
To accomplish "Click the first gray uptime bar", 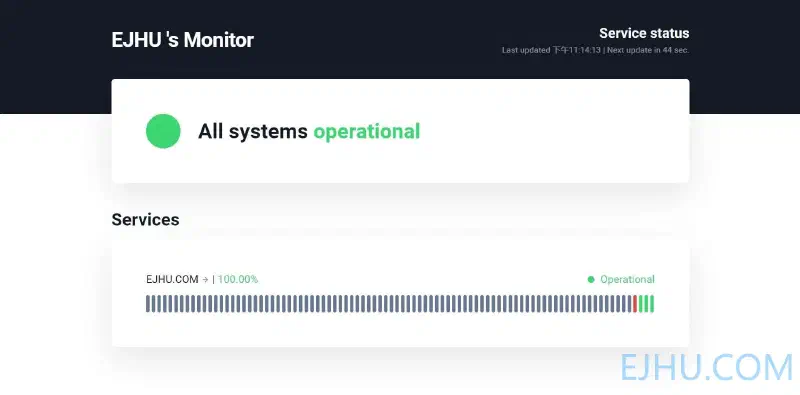I will [x=148, y=304].
